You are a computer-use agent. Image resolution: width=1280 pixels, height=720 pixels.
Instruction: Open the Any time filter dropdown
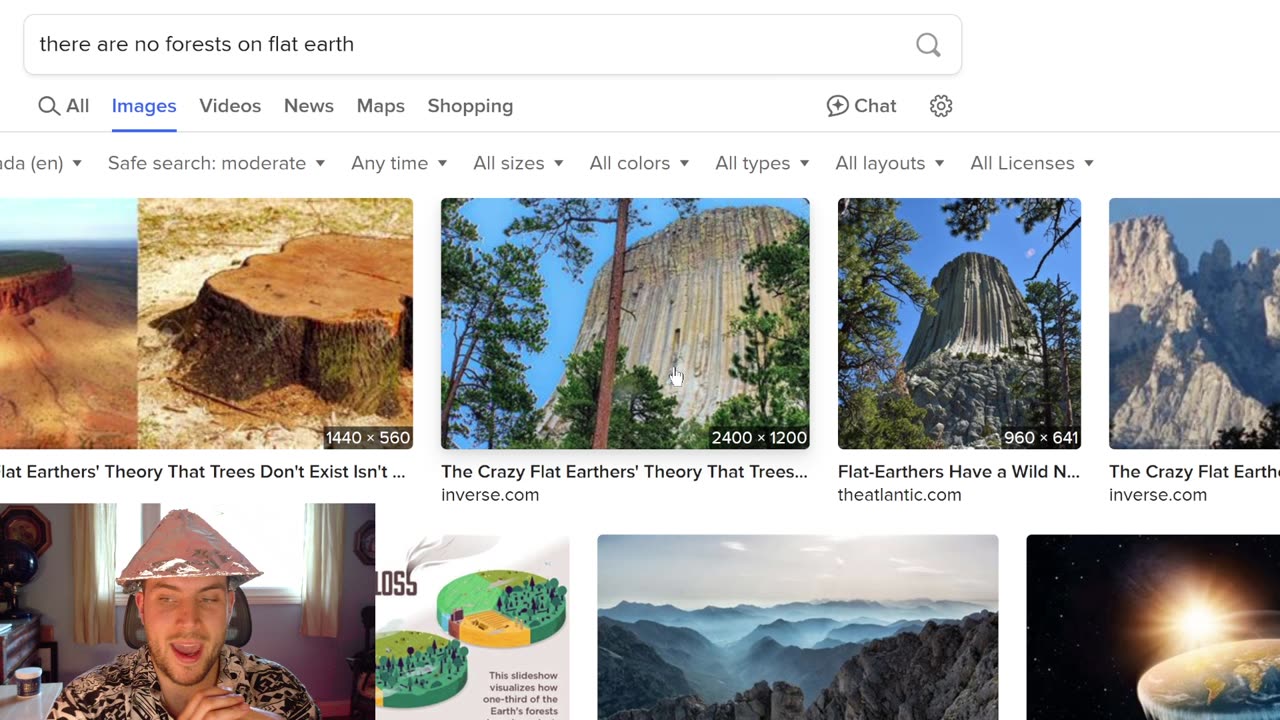pyautogui.click(x=398, y=163)
